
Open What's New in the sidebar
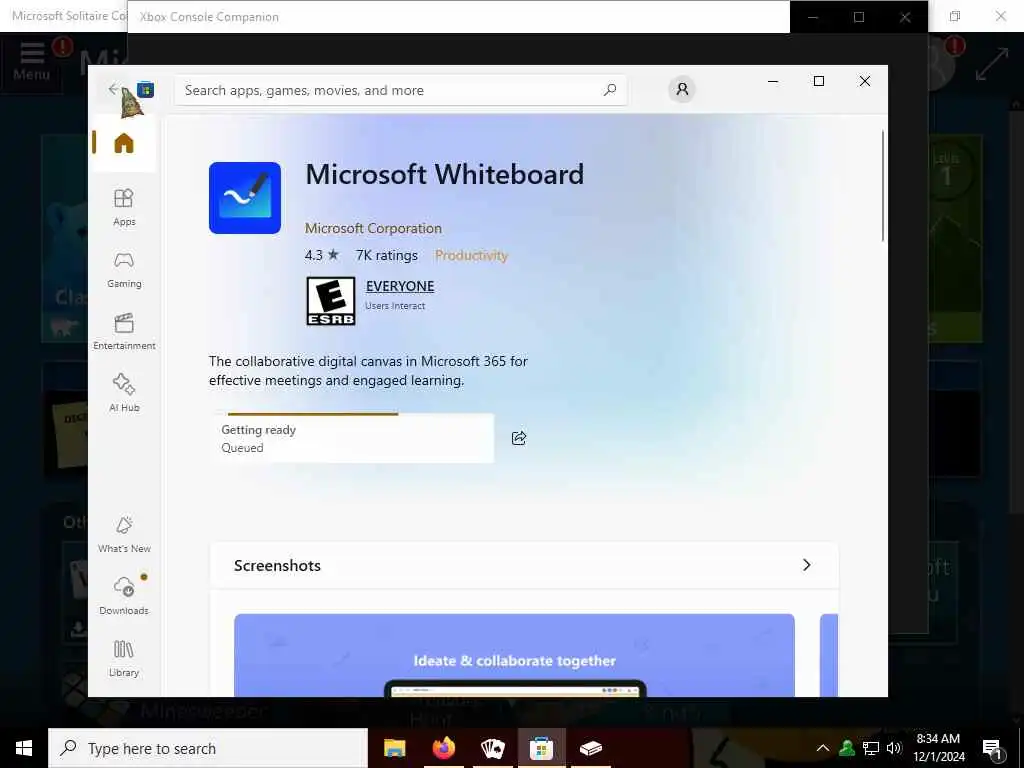[124, 534]
